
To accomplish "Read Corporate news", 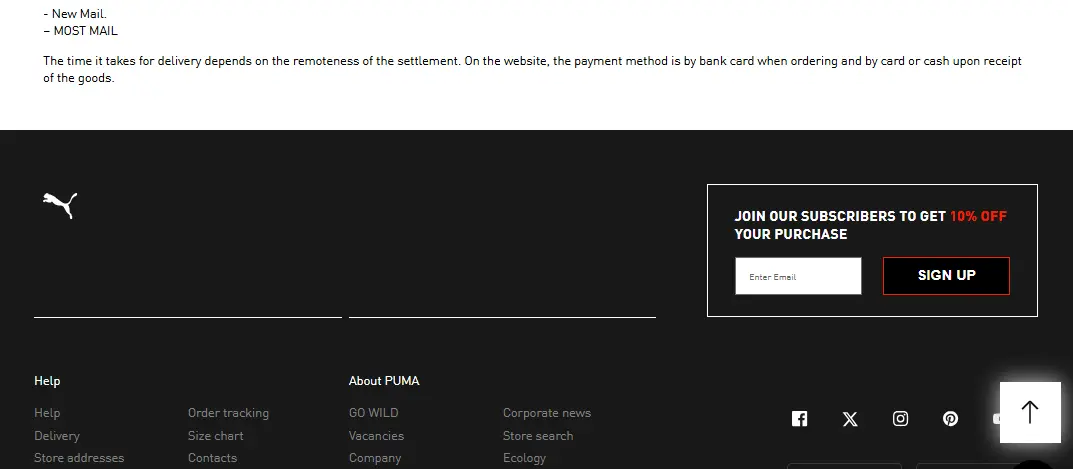I will (x=547, y=413).
